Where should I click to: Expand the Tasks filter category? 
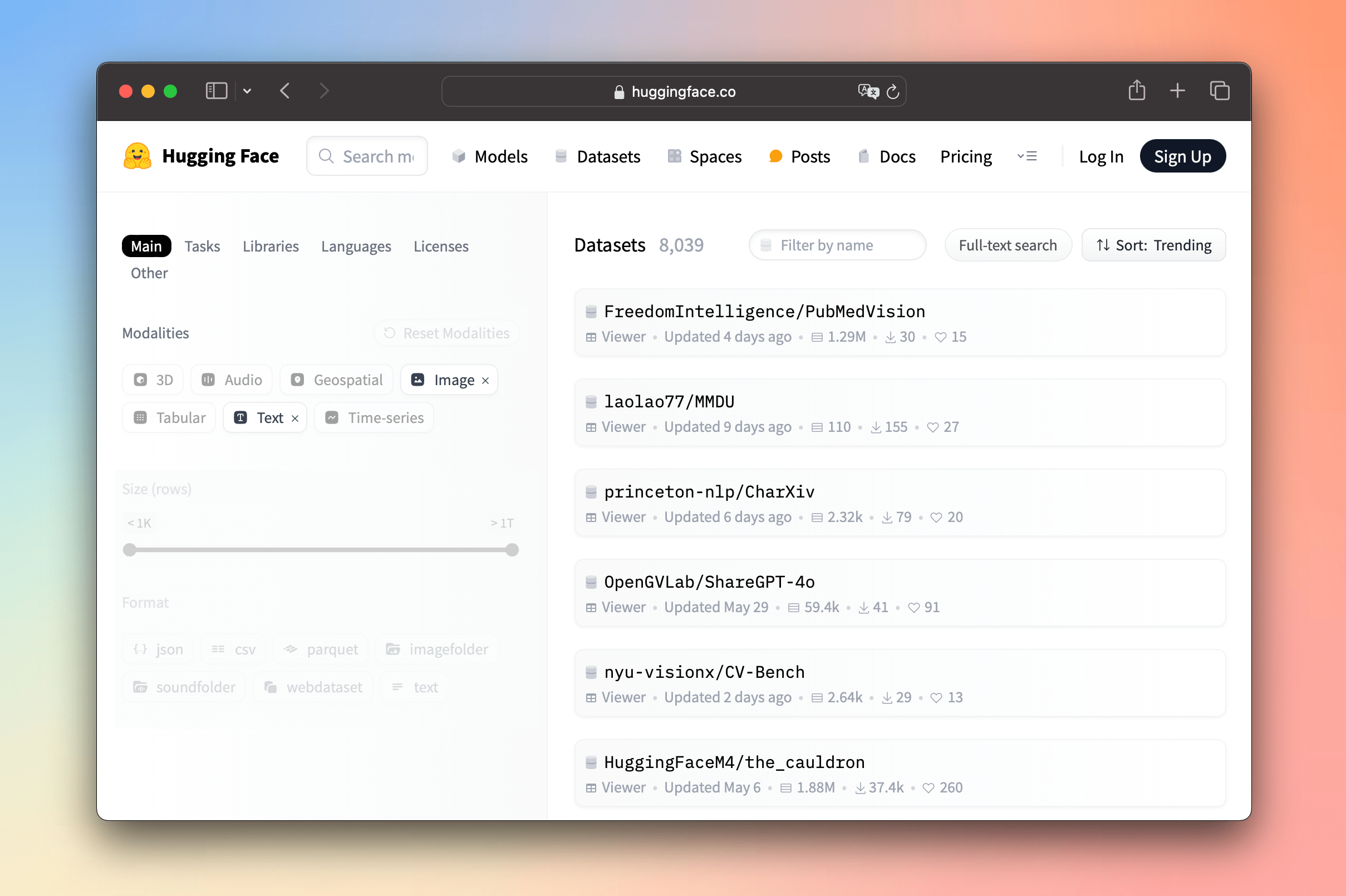click(x=202, y=245)
